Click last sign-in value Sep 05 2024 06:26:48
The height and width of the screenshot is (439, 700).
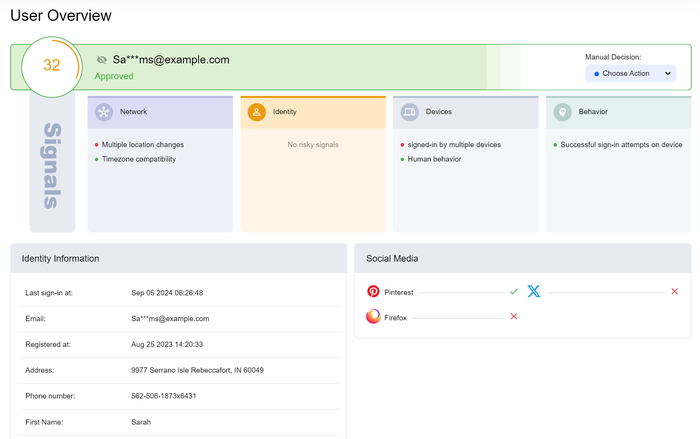(167, 293)
